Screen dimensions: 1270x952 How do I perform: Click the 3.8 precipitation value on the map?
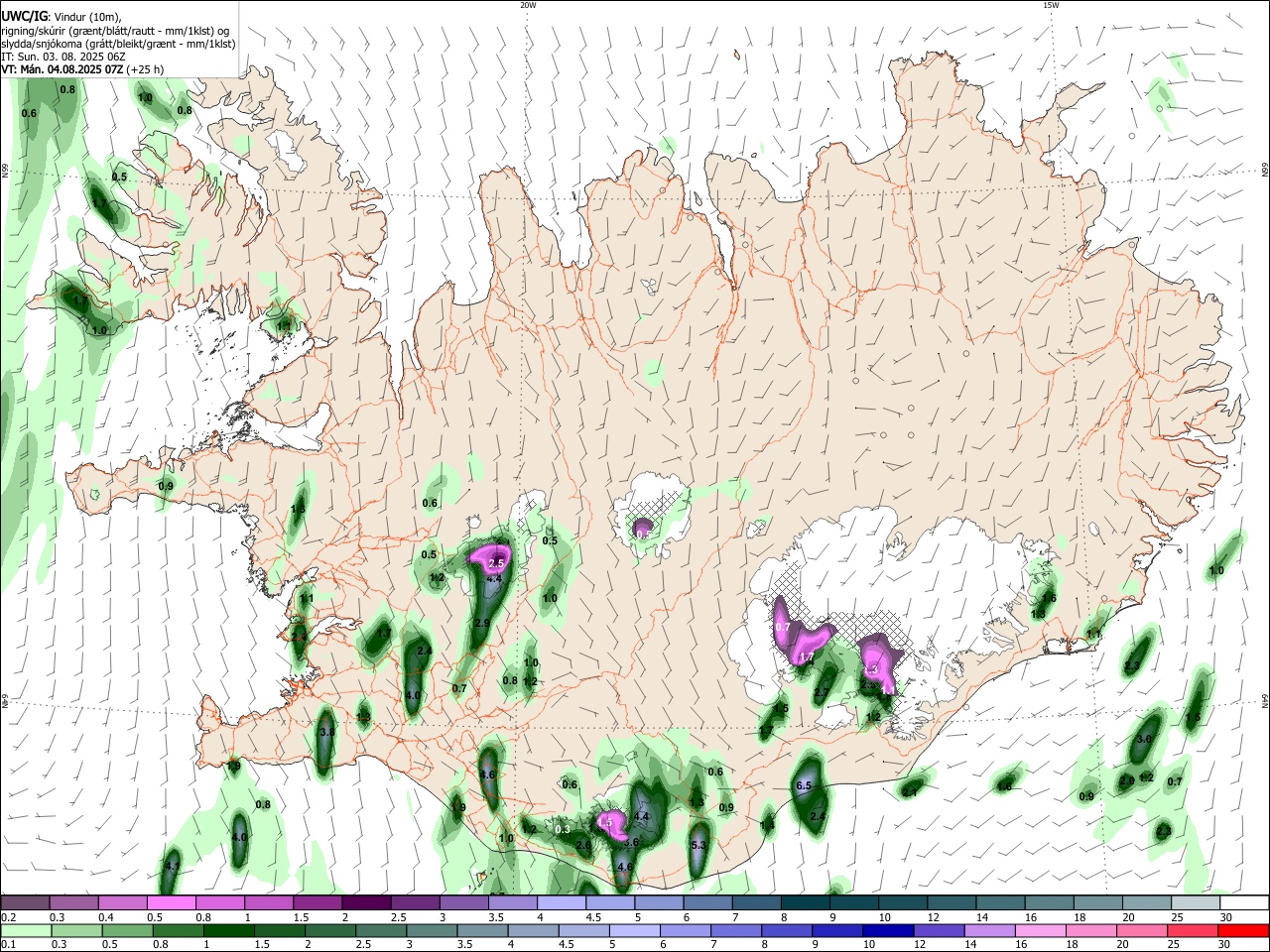coord(327,731)
